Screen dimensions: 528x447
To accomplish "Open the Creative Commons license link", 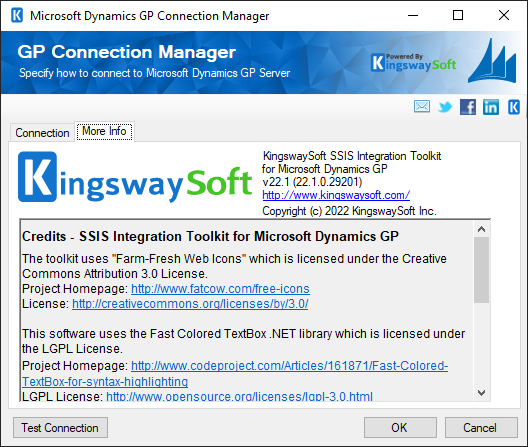I will point(190,304).
